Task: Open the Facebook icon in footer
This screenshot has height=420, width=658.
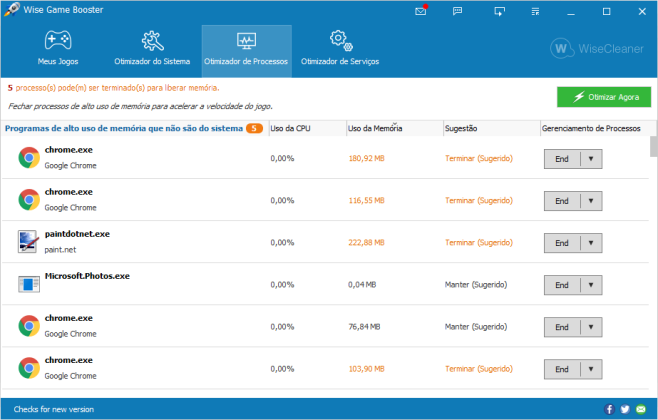Action: pyautogui.click(x=609, y=409)
